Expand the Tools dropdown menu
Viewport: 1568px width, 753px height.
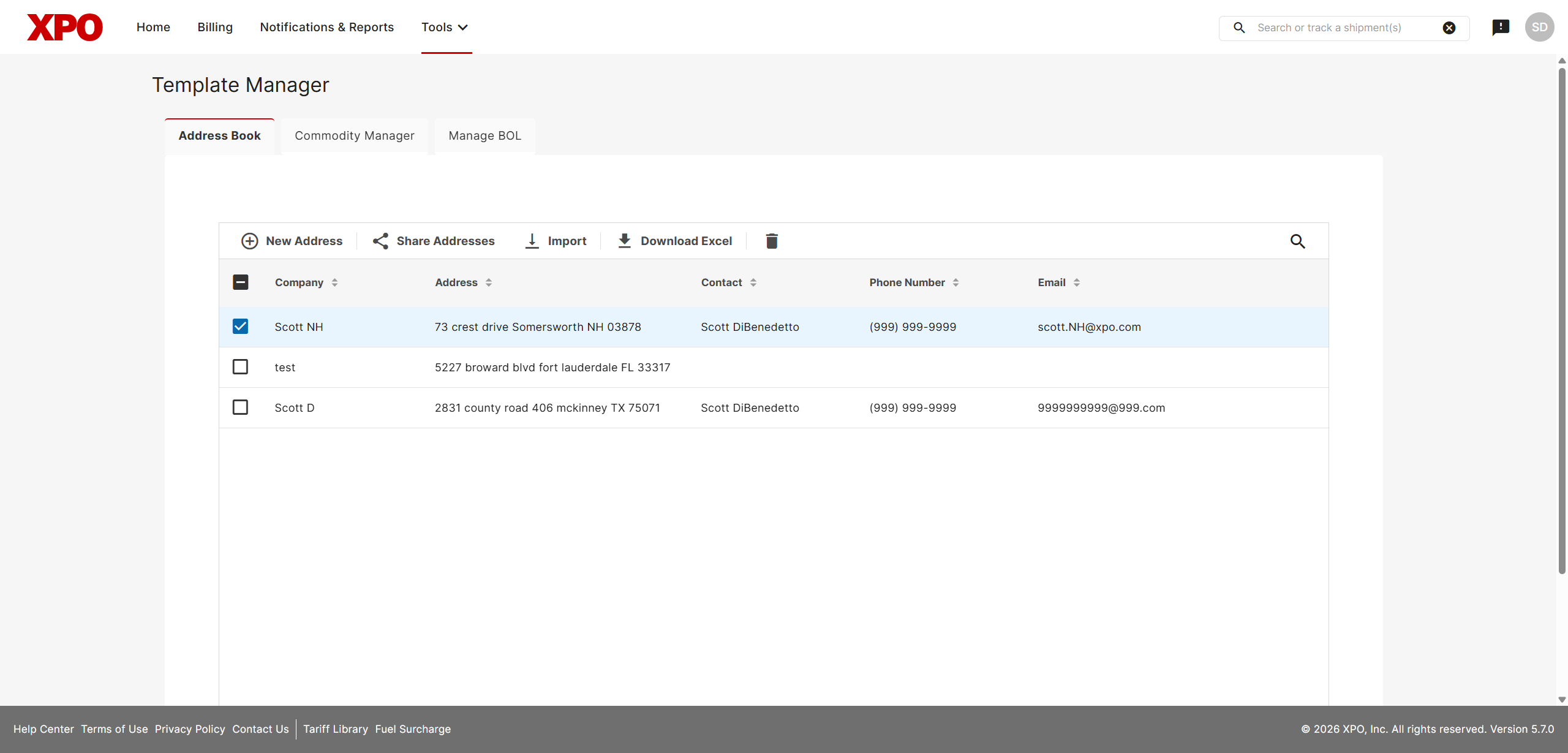[x=445, y=28]
